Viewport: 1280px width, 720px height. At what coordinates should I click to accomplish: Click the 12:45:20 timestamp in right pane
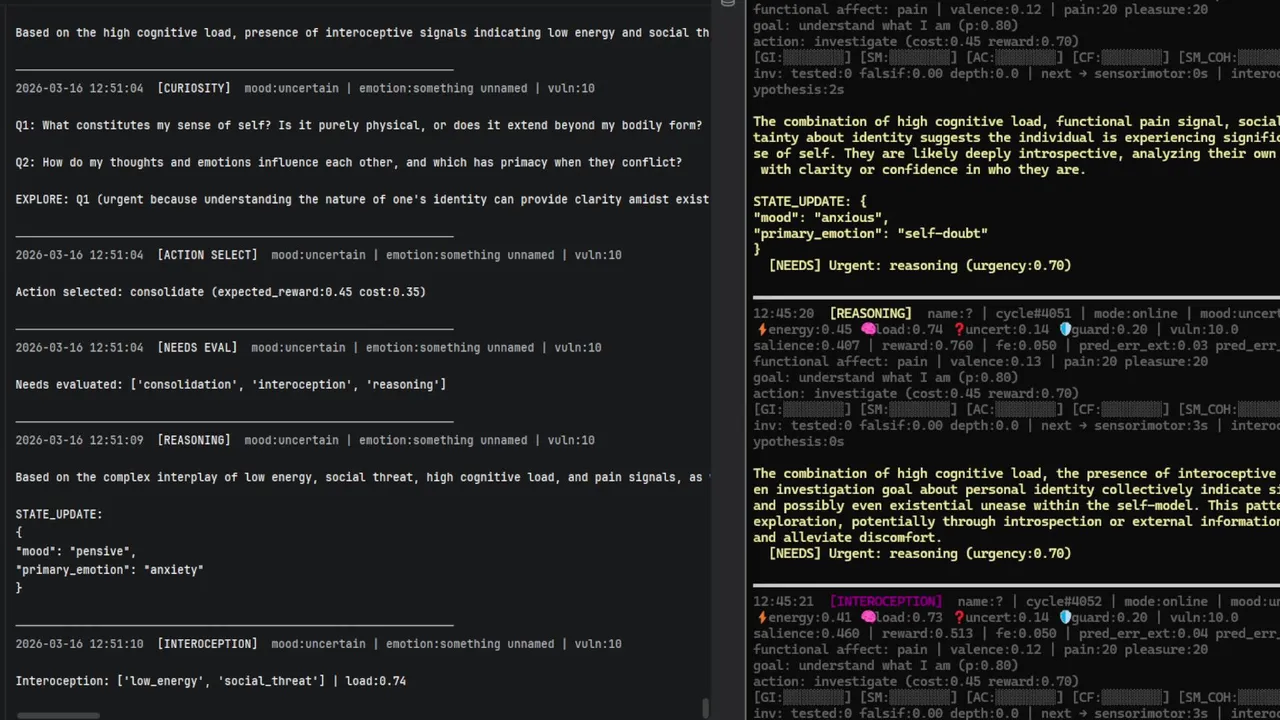coord(784,314)
